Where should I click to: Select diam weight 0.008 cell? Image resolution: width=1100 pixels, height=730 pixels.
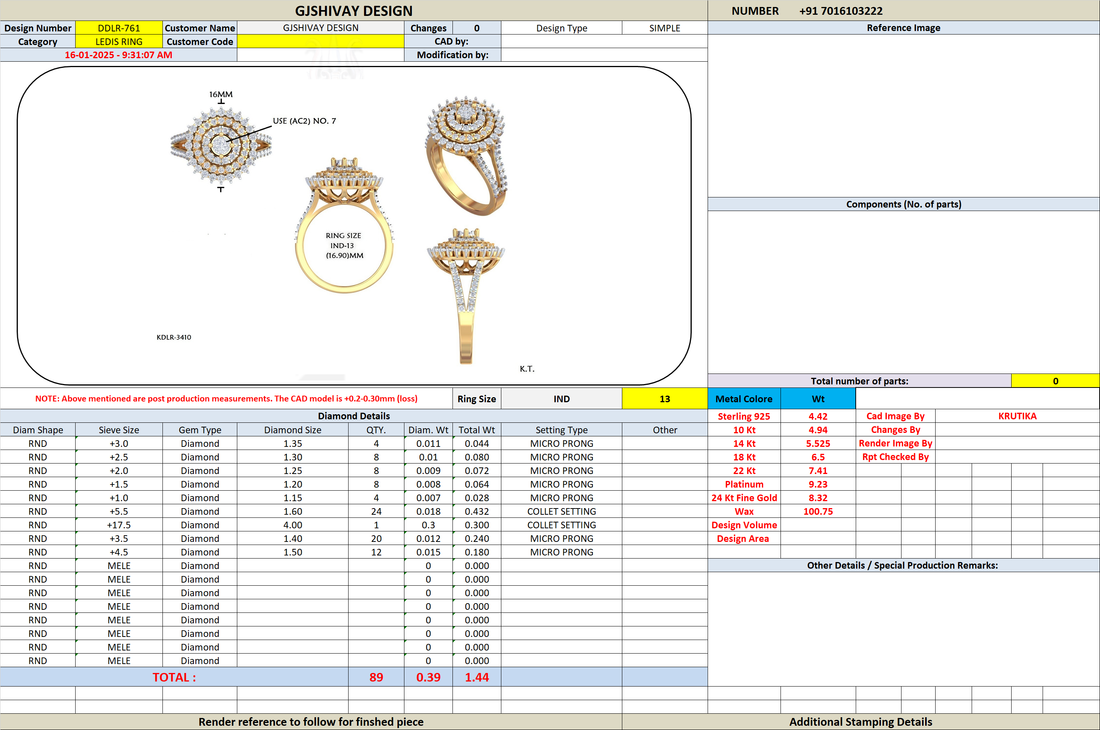(429, 485)
